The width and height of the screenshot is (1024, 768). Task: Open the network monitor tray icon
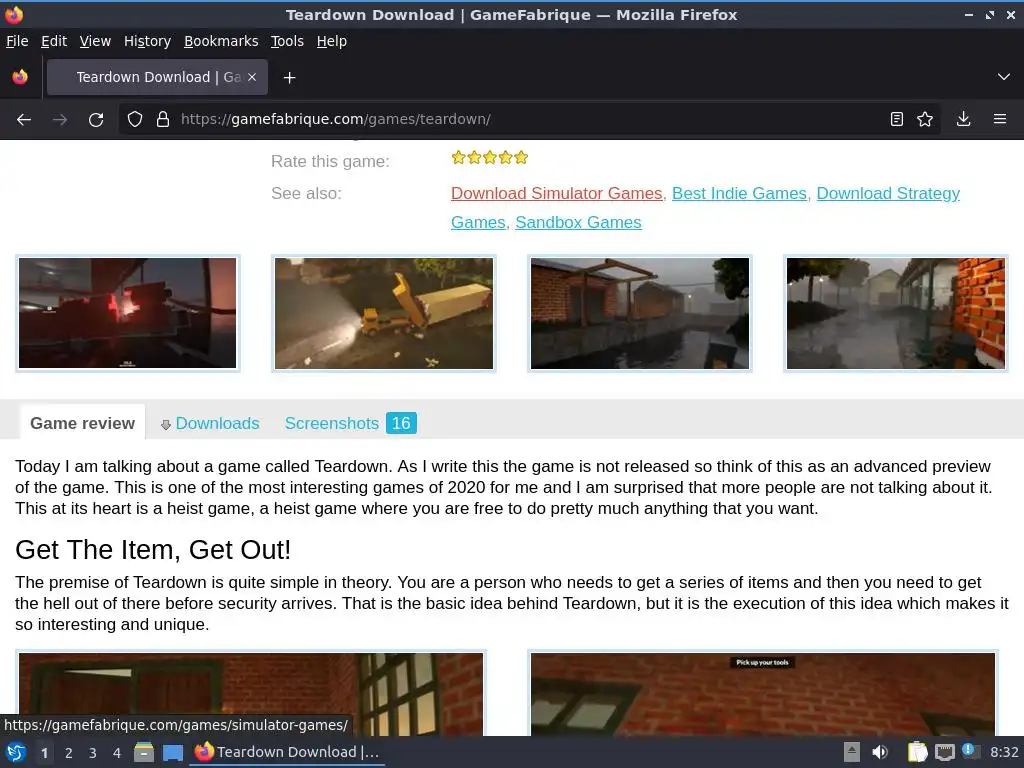click(944, 752)
